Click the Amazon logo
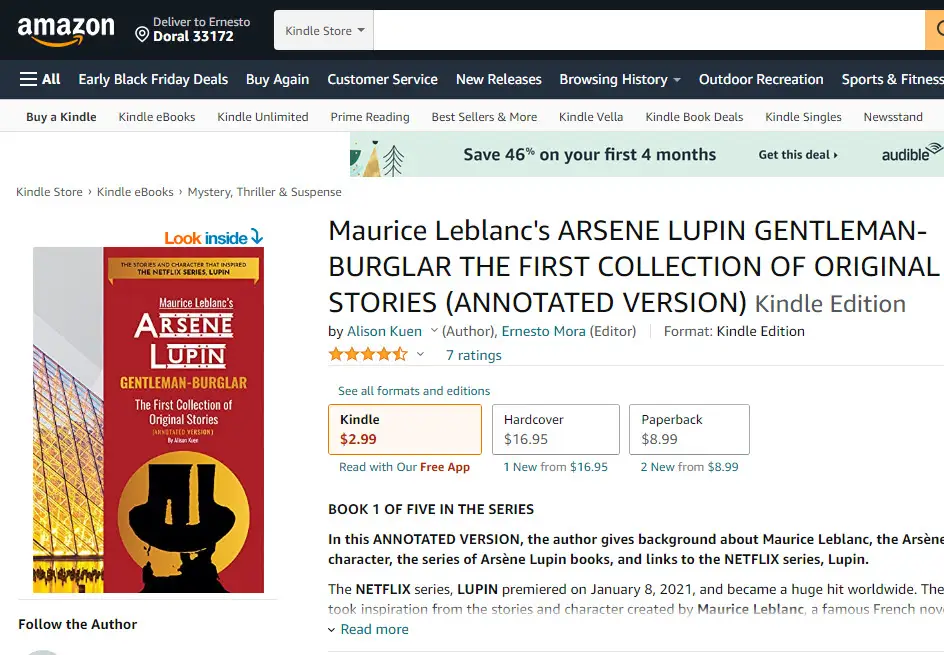Image resolution: width=944 pixels, height=655 pixels. [66, 31]
